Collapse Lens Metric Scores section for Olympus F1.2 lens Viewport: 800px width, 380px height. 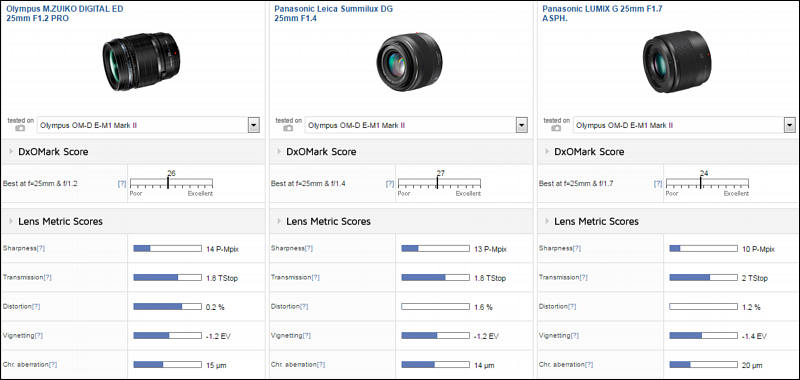(11, 221)
